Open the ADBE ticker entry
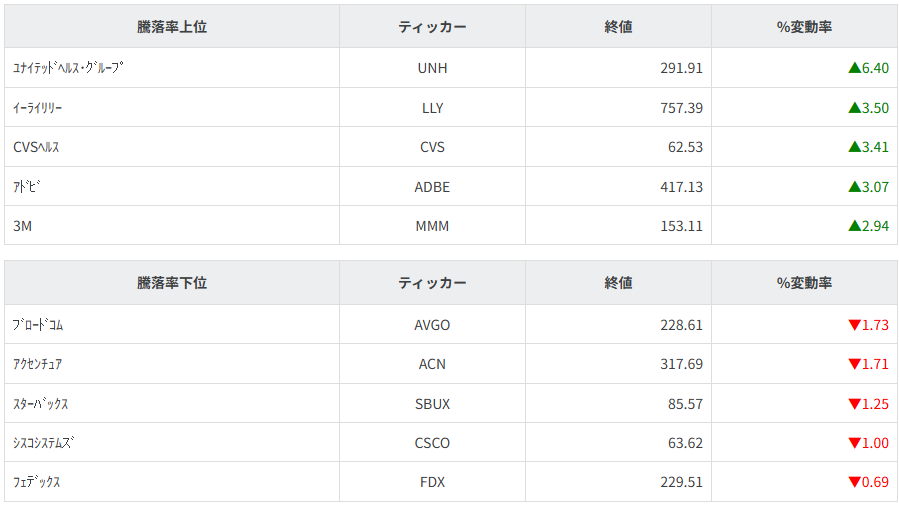 pos(432,187)
